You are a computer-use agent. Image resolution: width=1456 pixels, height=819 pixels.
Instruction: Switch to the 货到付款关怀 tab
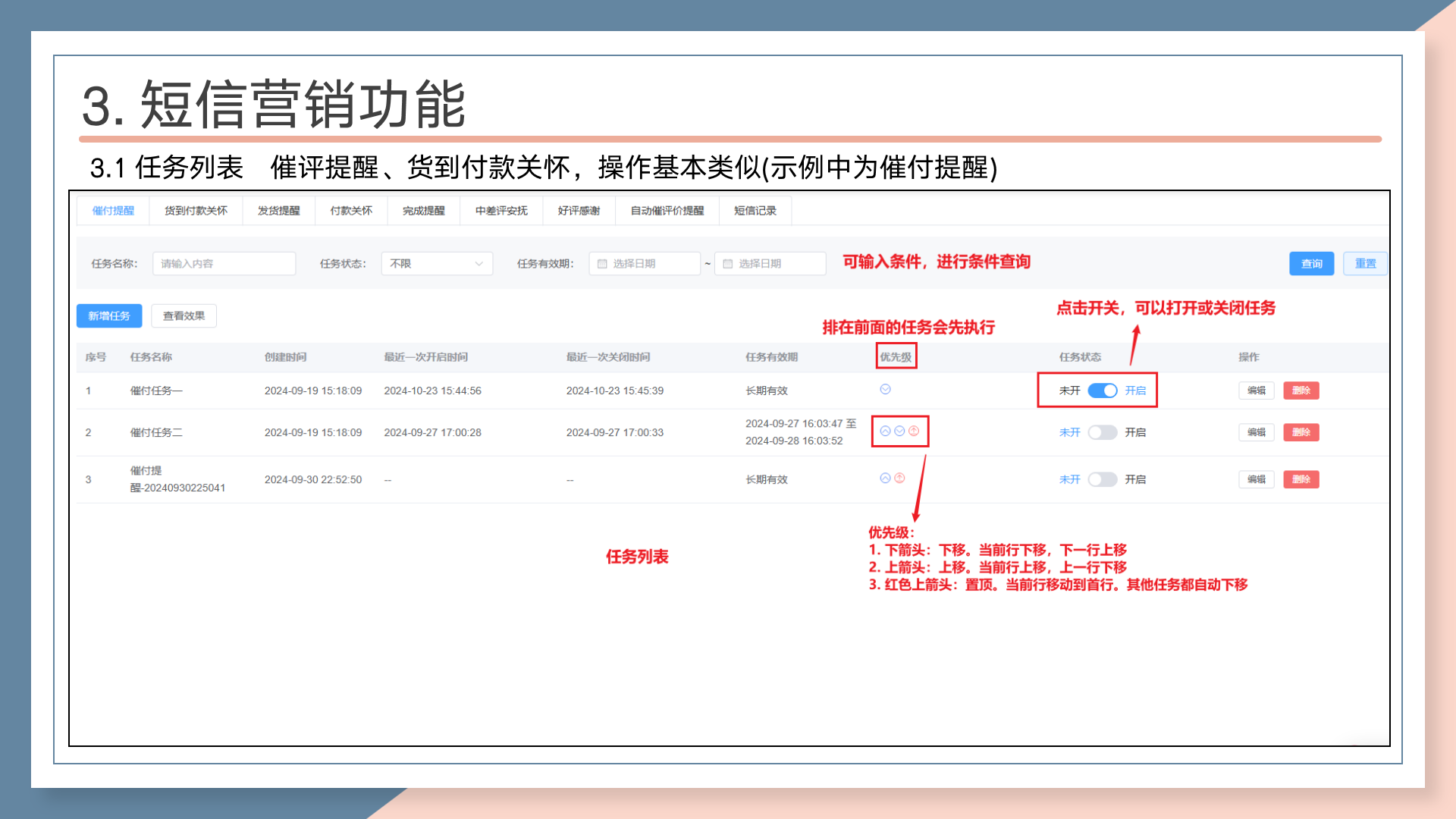196,211
